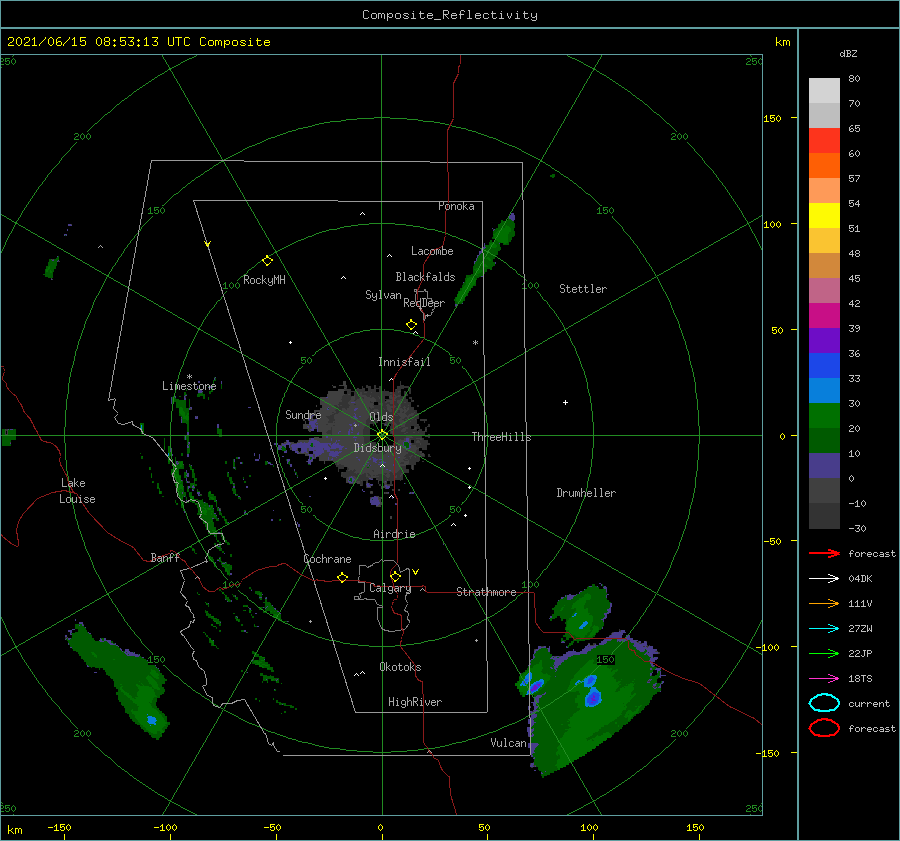
Task: Click the 'Vulcan' label on the map
Action: 508,743
